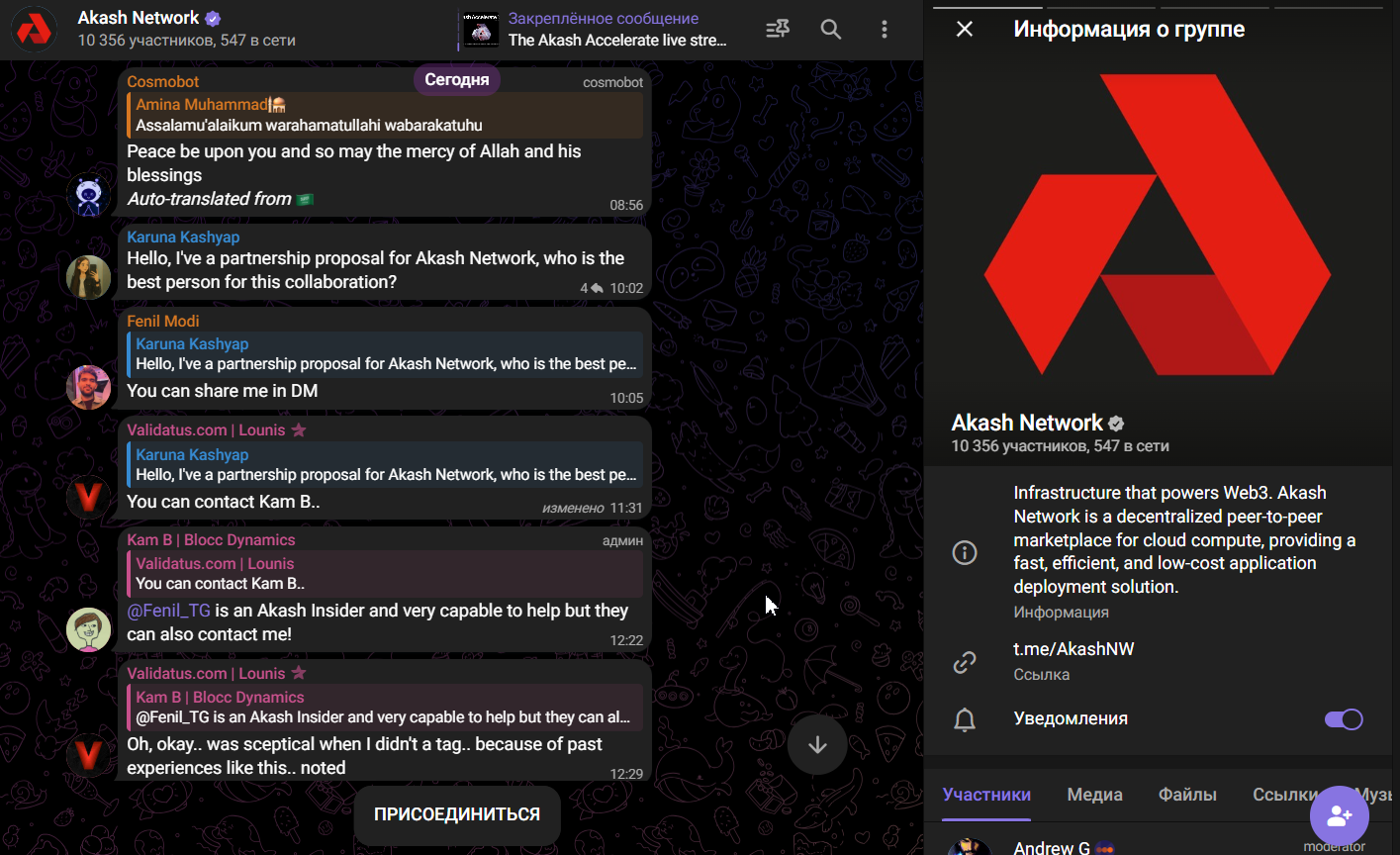The image size is (1400, 855).
Task: Open Karuna Kashyap's profile photo
Action: click(89, 277)
